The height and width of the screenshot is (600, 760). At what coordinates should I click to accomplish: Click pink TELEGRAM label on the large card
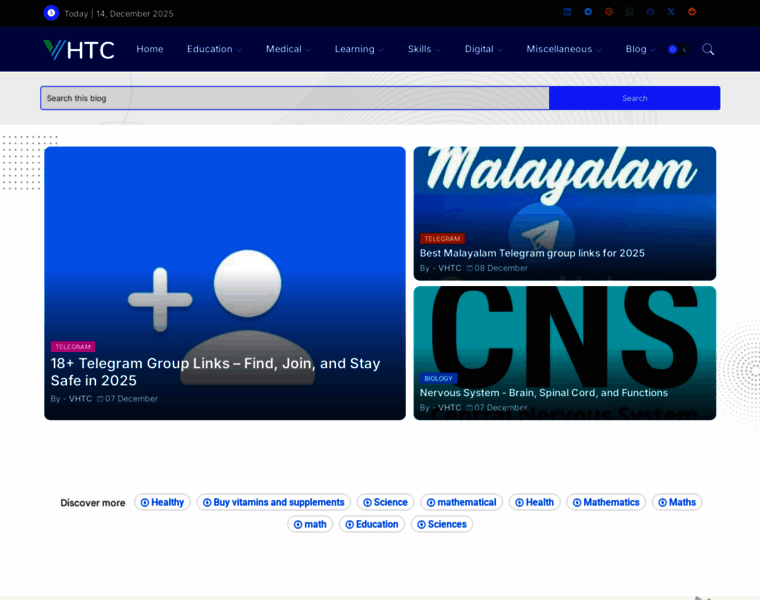point(73,347)
